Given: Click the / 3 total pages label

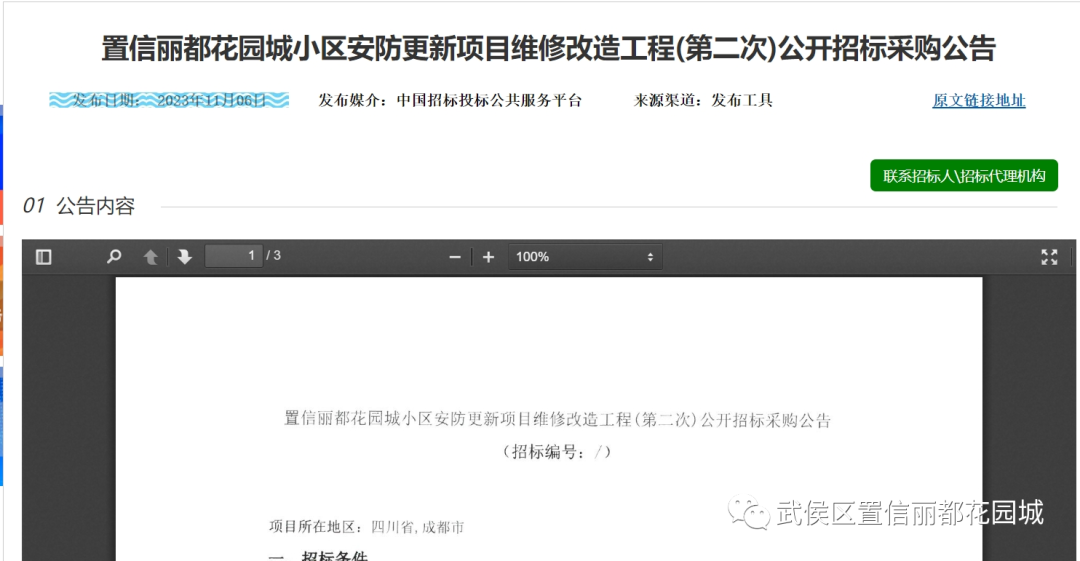Looking at the screenshot, I should point(273,256).
